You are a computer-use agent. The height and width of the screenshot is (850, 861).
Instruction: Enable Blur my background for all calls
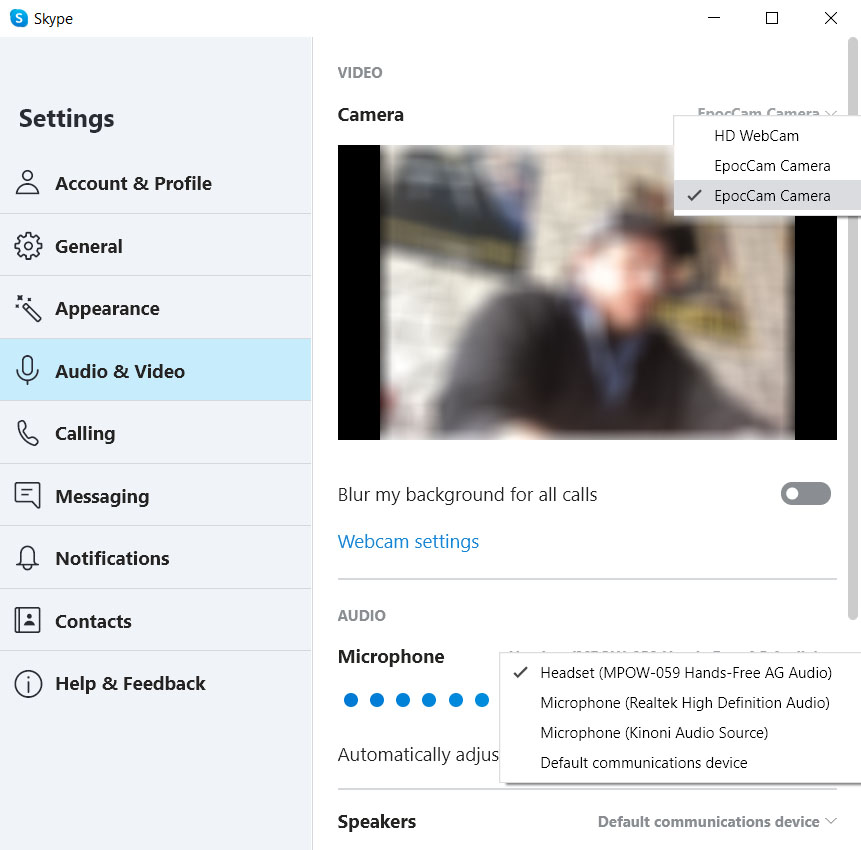806,494
